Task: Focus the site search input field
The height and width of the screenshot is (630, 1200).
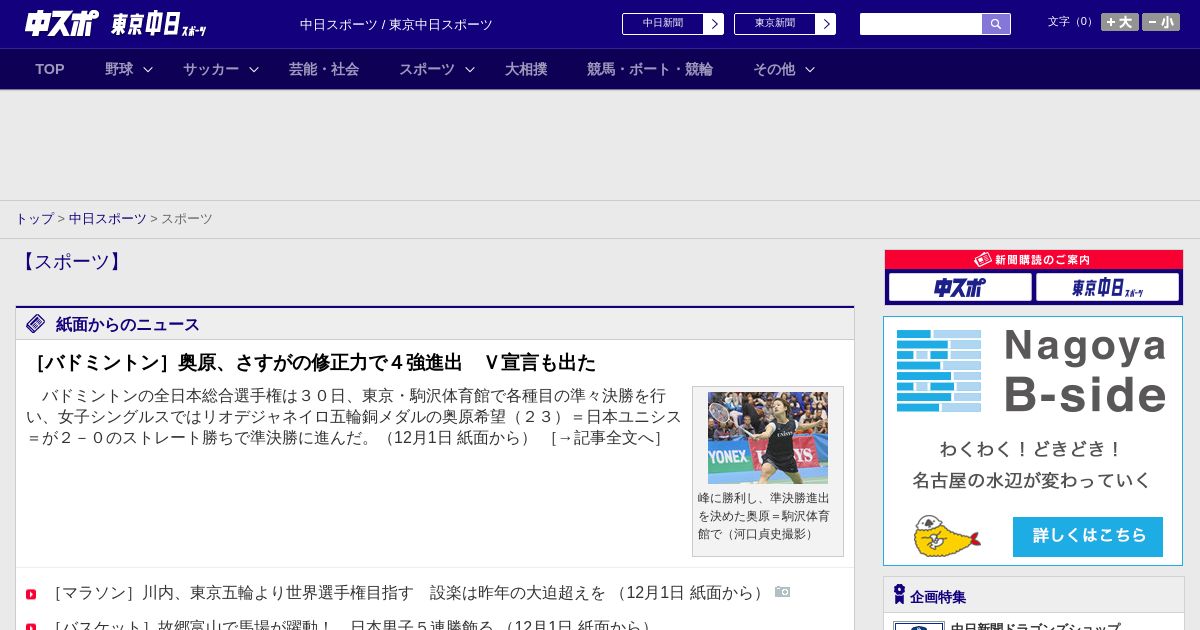Action: (921, 24)
